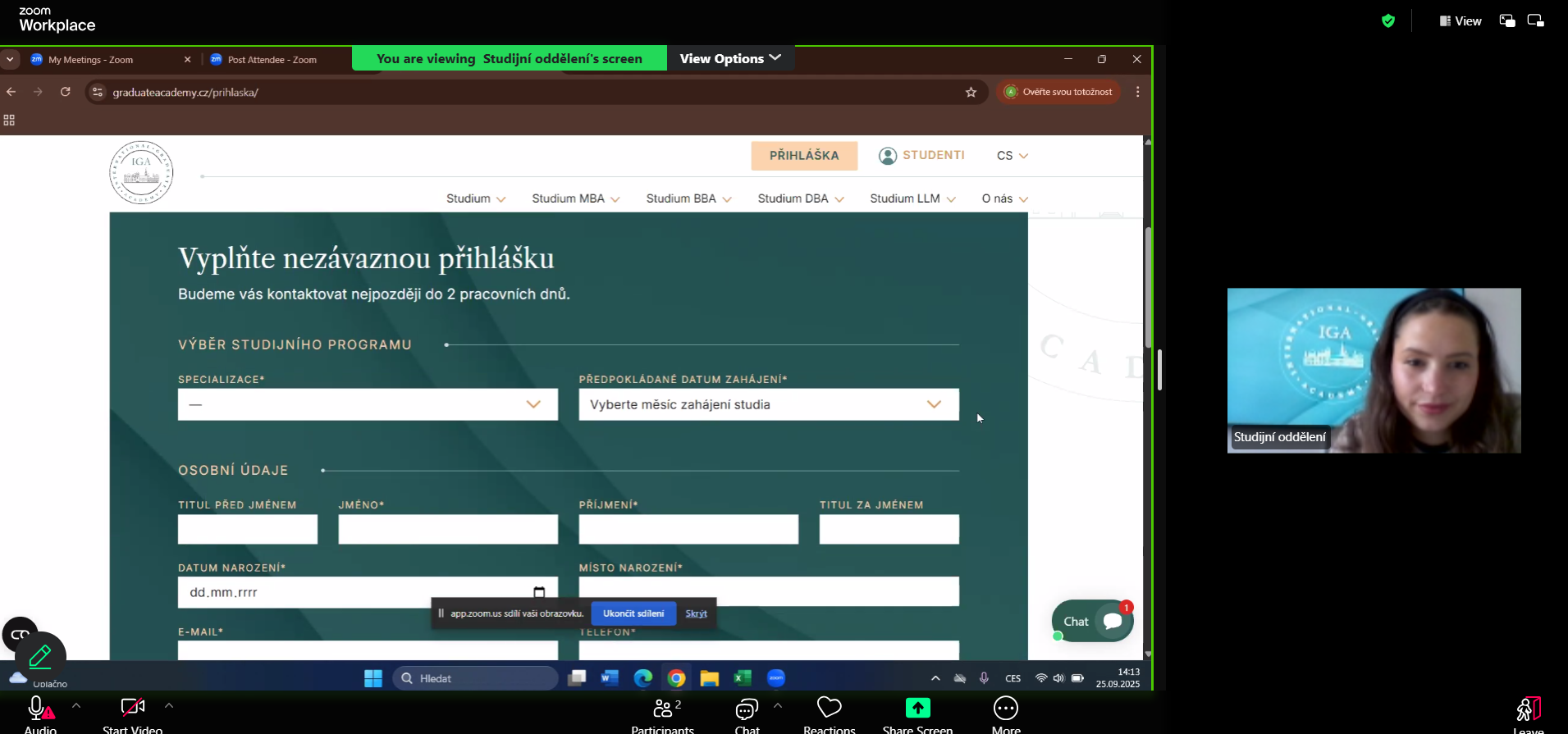Open the Zoom Chat panel
This screenshot has width=1568, height=734.
pyautogui.click(x=747, y=709)
